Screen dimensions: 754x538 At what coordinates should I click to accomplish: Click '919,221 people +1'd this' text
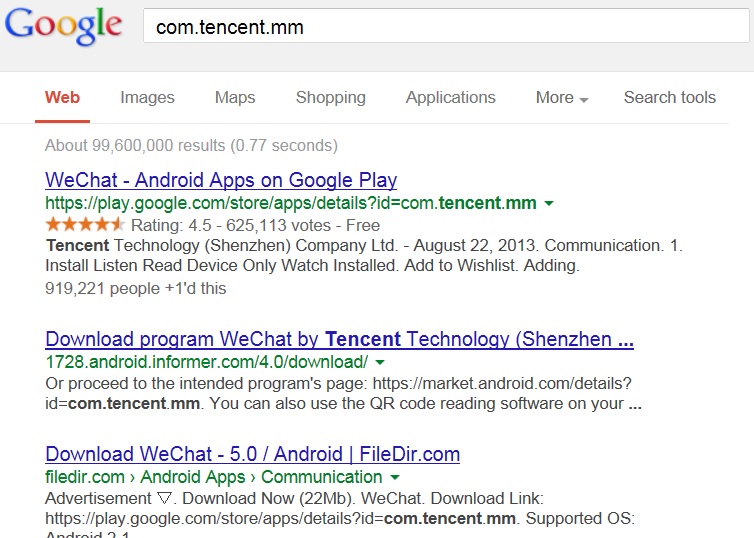(136, 288)
